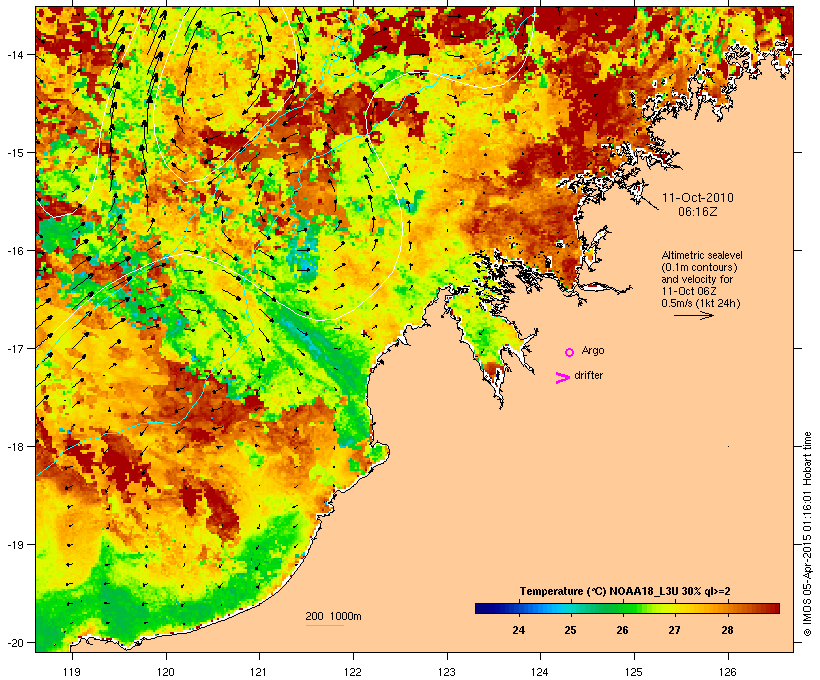
Task: Click the longitude label '121'
Action: (259, 672)
